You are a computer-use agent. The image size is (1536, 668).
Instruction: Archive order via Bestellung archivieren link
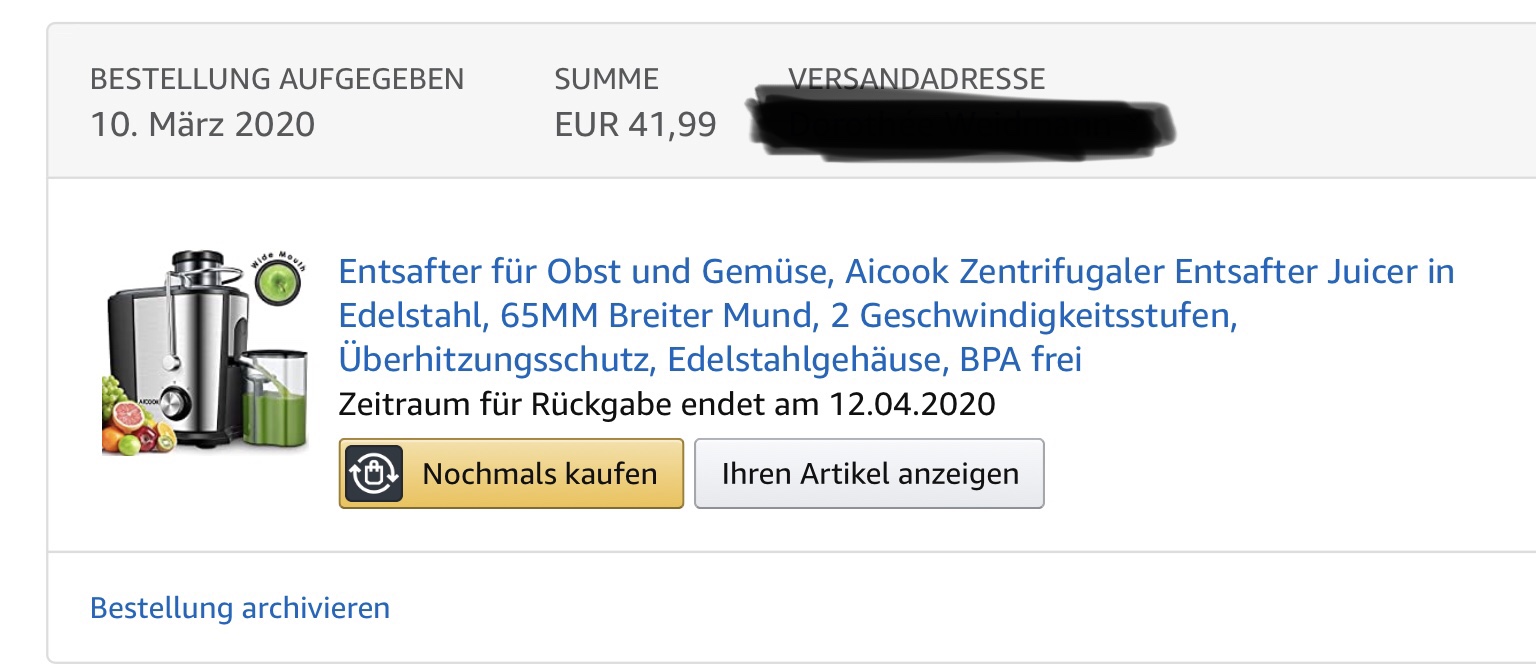click(x=240, y=607)
